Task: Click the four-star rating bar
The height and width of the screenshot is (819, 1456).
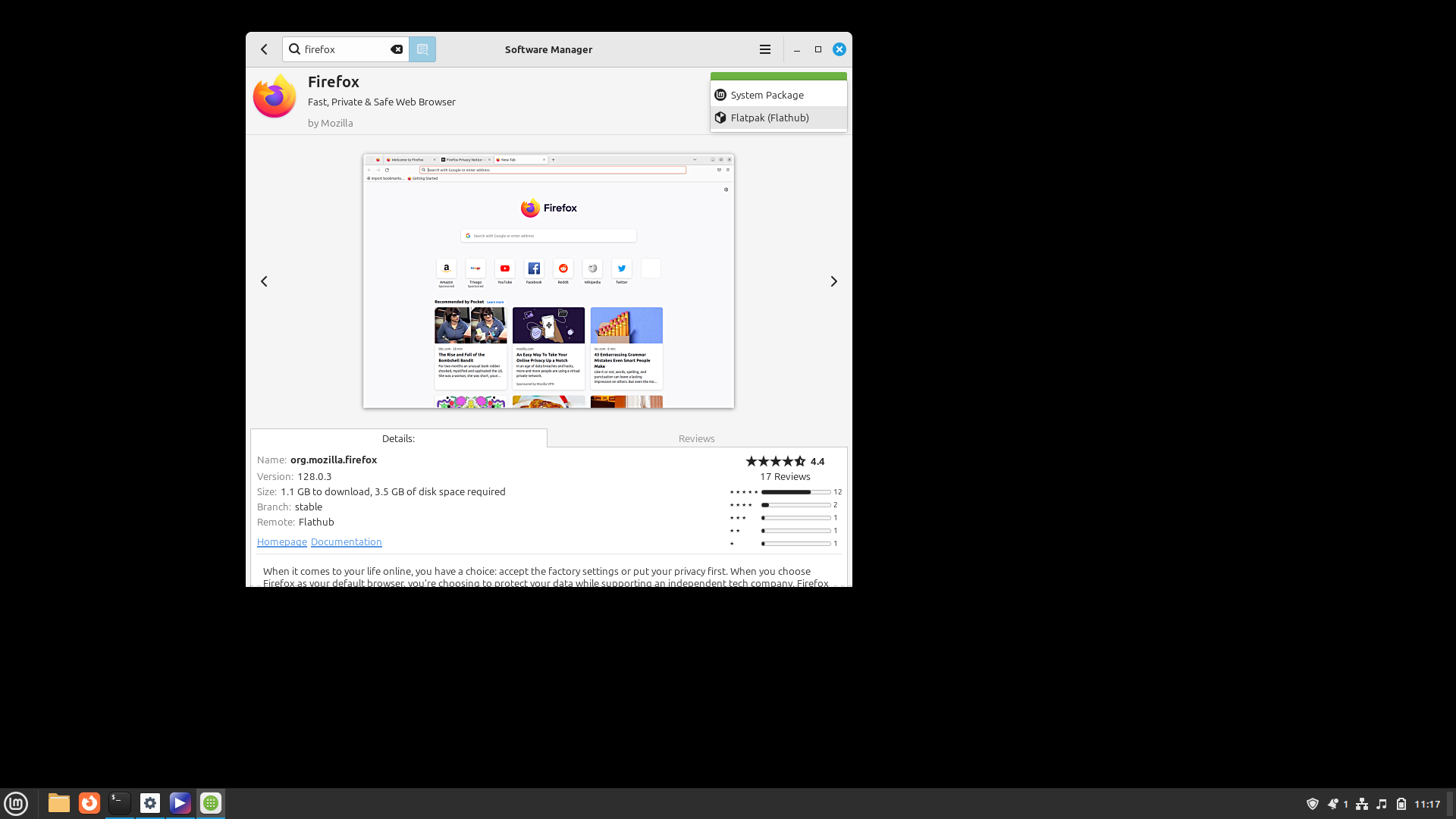Action: pos(795,505)
